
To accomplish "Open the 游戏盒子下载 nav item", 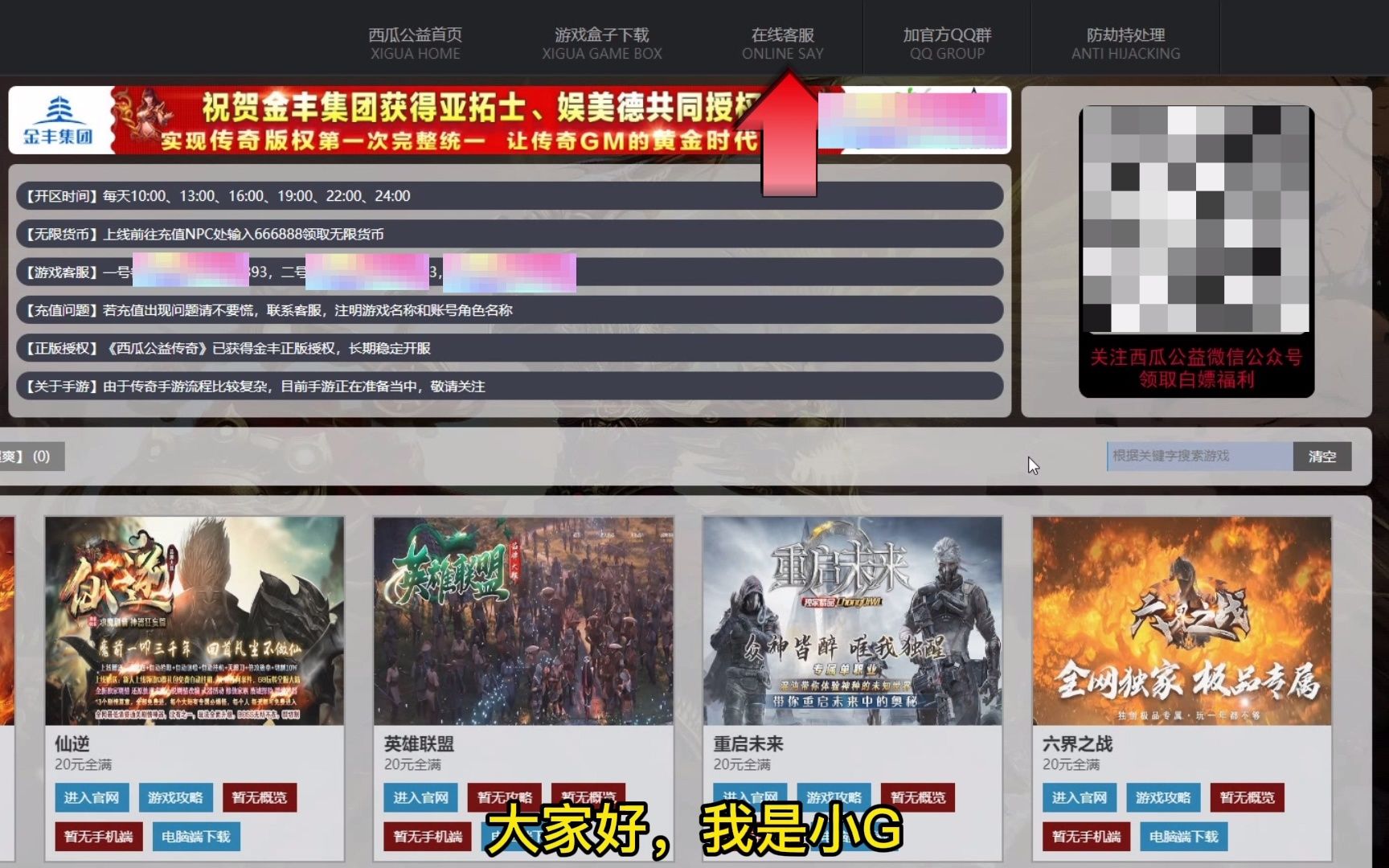I will click(x=601, y=43).
